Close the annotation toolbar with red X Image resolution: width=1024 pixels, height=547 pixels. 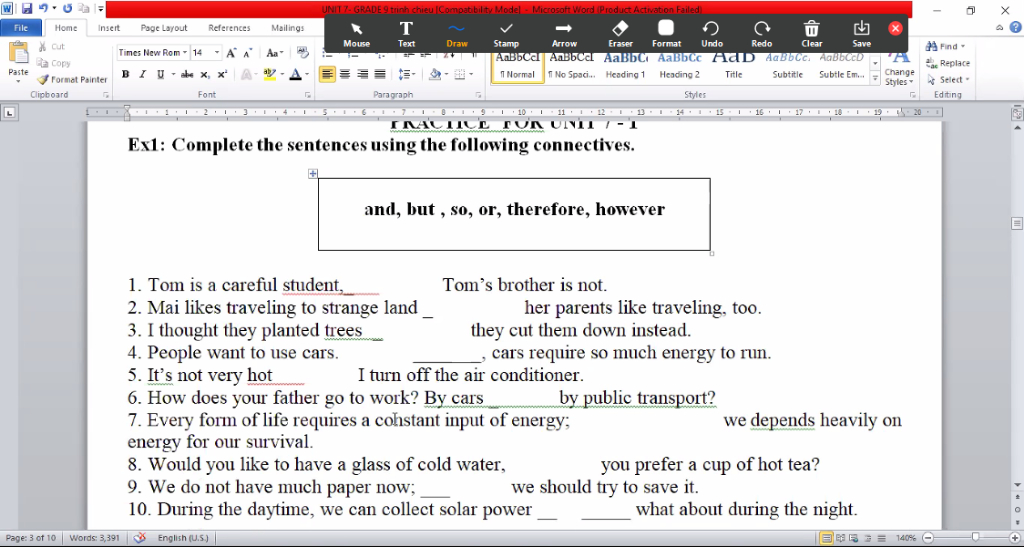(x=895, y=28)
